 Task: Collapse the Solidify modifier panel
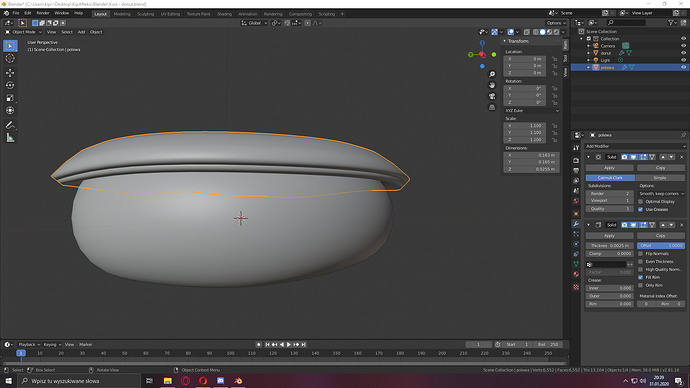(x=588, y=225)
